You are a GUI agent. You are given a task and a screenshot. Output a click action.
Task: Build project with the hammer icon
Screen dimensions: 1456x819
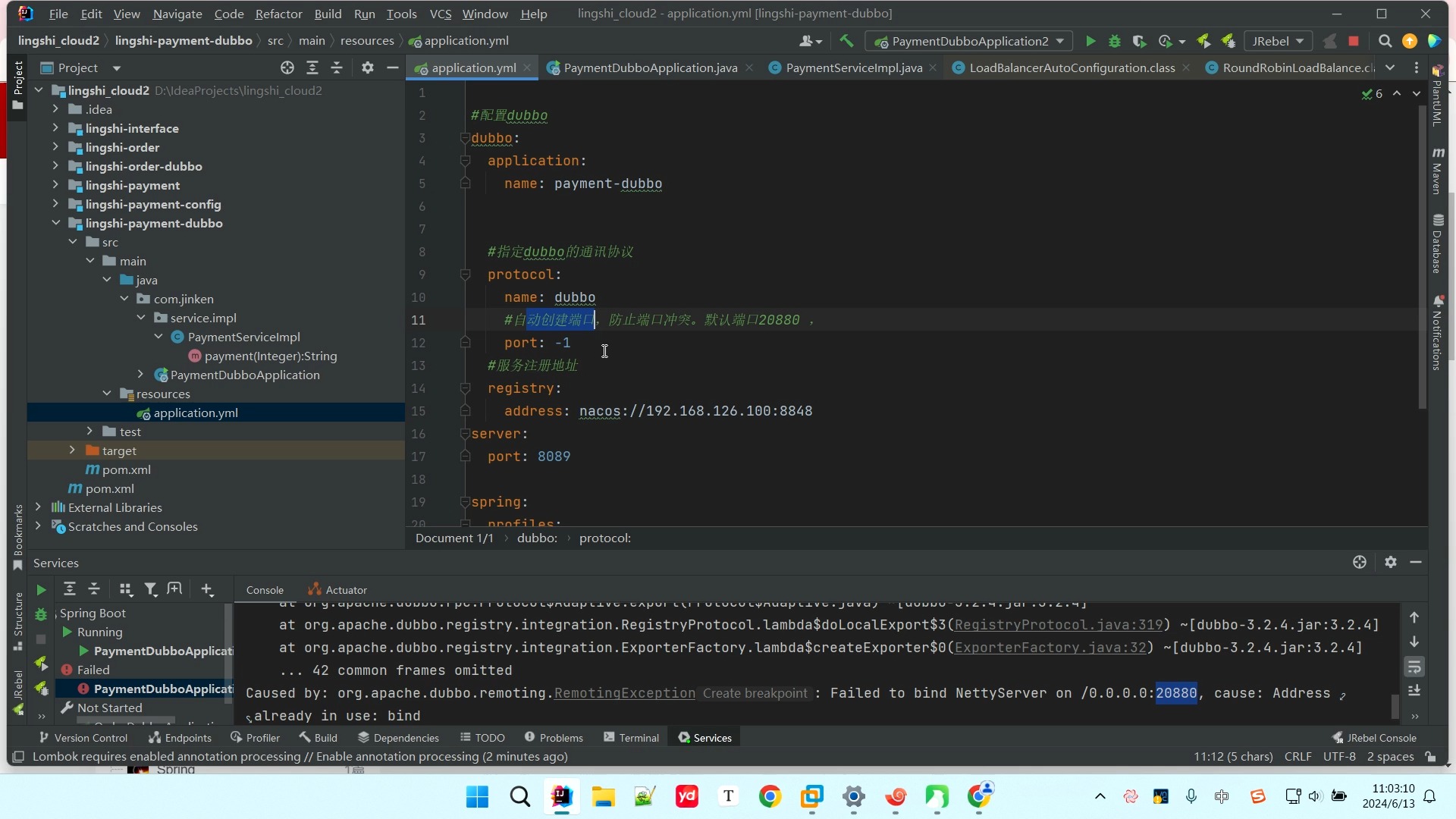point(846,41)
